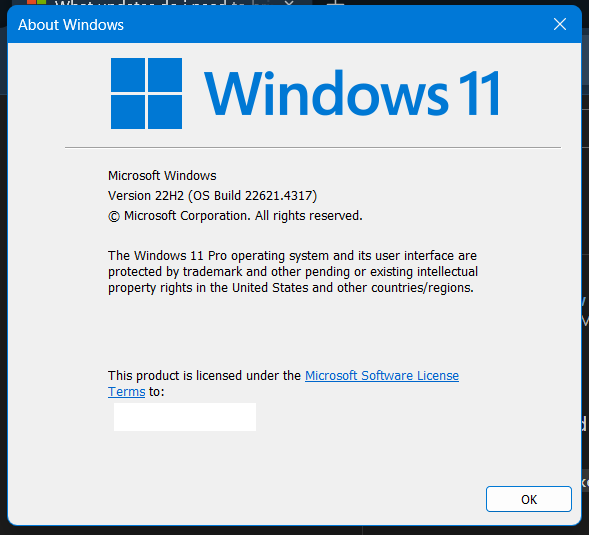Click the About Windows title bar text

(71, 25)
